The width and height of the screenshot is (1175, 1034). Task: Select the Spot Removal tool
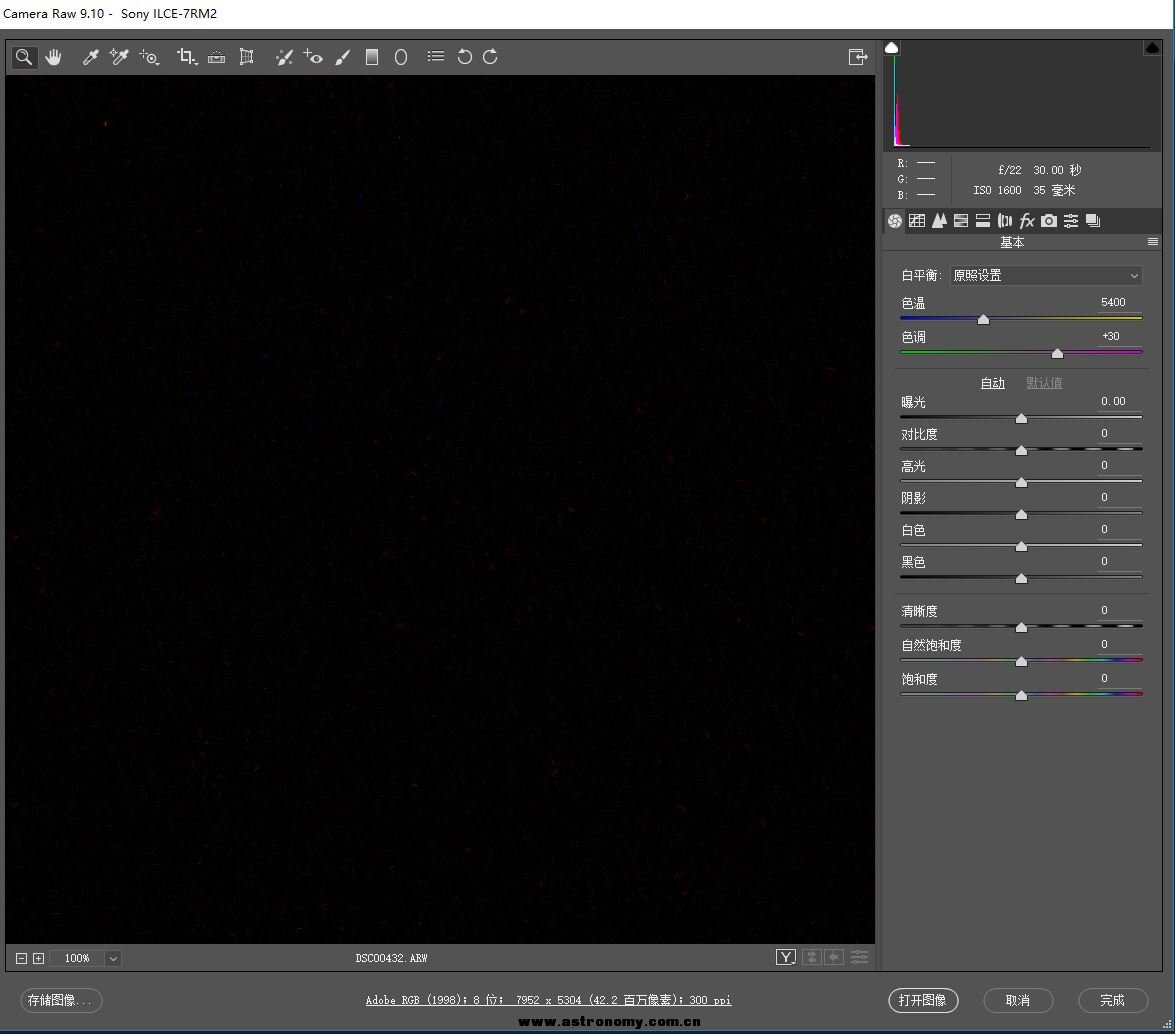tap(284, 57)
